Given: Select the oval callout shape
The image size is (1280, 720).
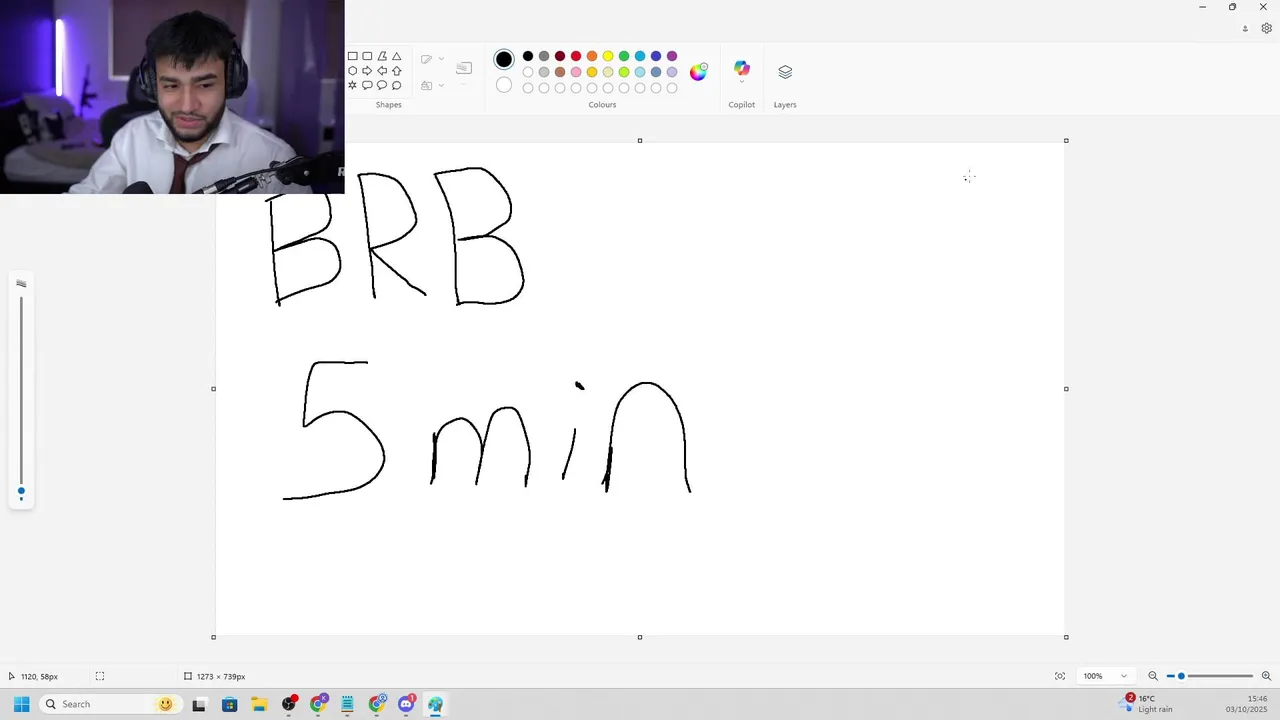Looking at the screenshot, I should [x=382, y=85].
